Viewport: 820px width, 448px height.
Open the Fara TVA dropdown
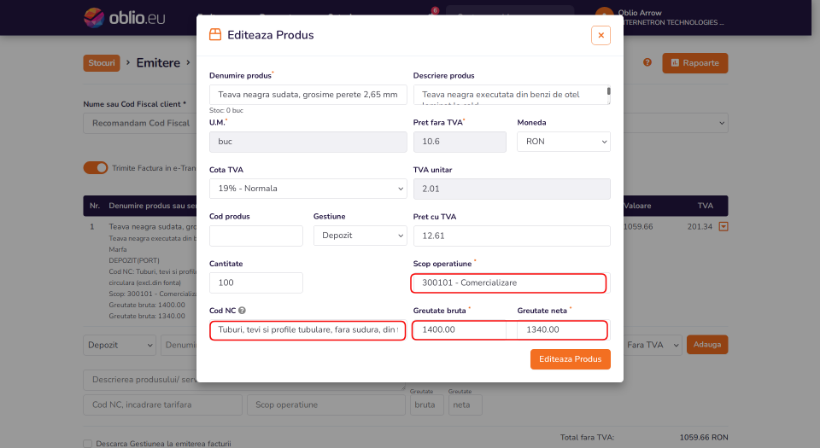point(652,345)
